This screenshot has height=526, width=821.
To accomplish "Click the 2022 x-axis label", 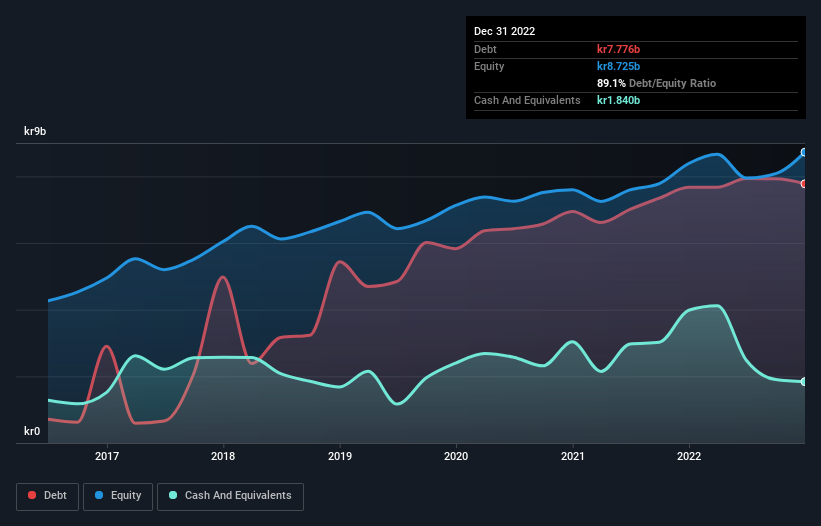I will coord(689,456).
